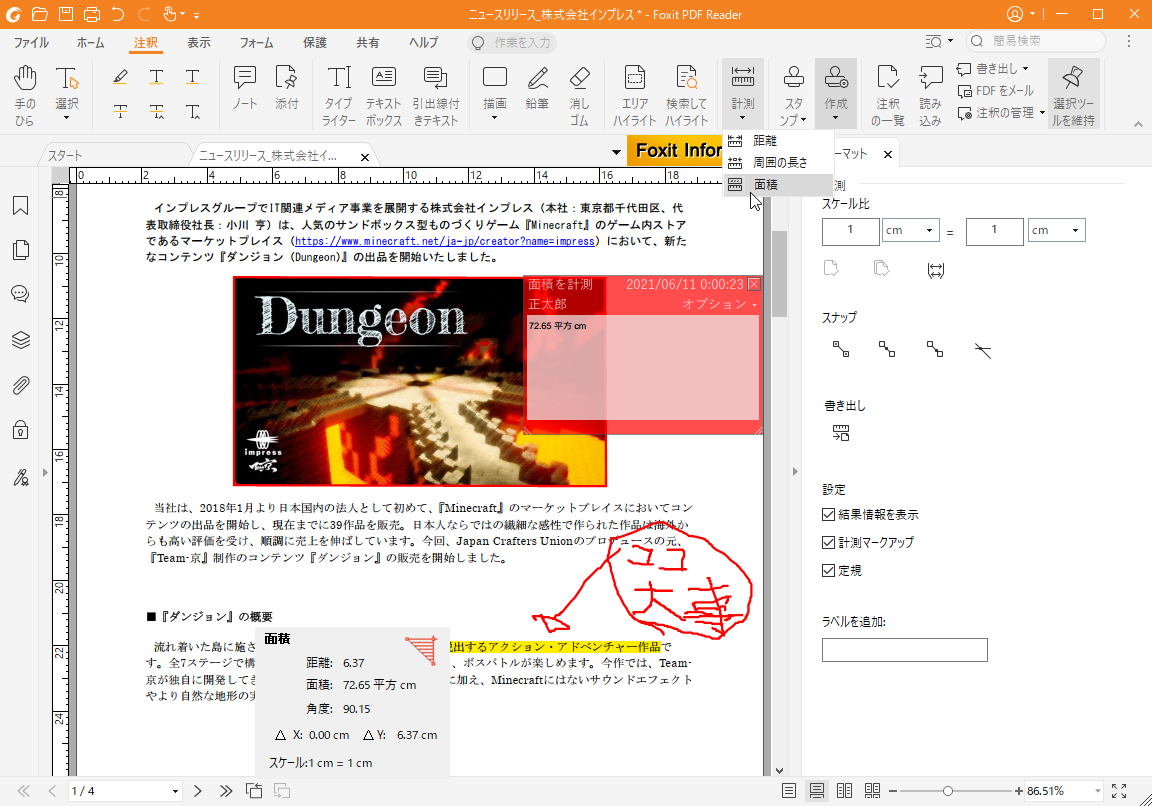The image size is (1152, 806).
Task: Jump to last page
Action: click(x=226, y=791)
